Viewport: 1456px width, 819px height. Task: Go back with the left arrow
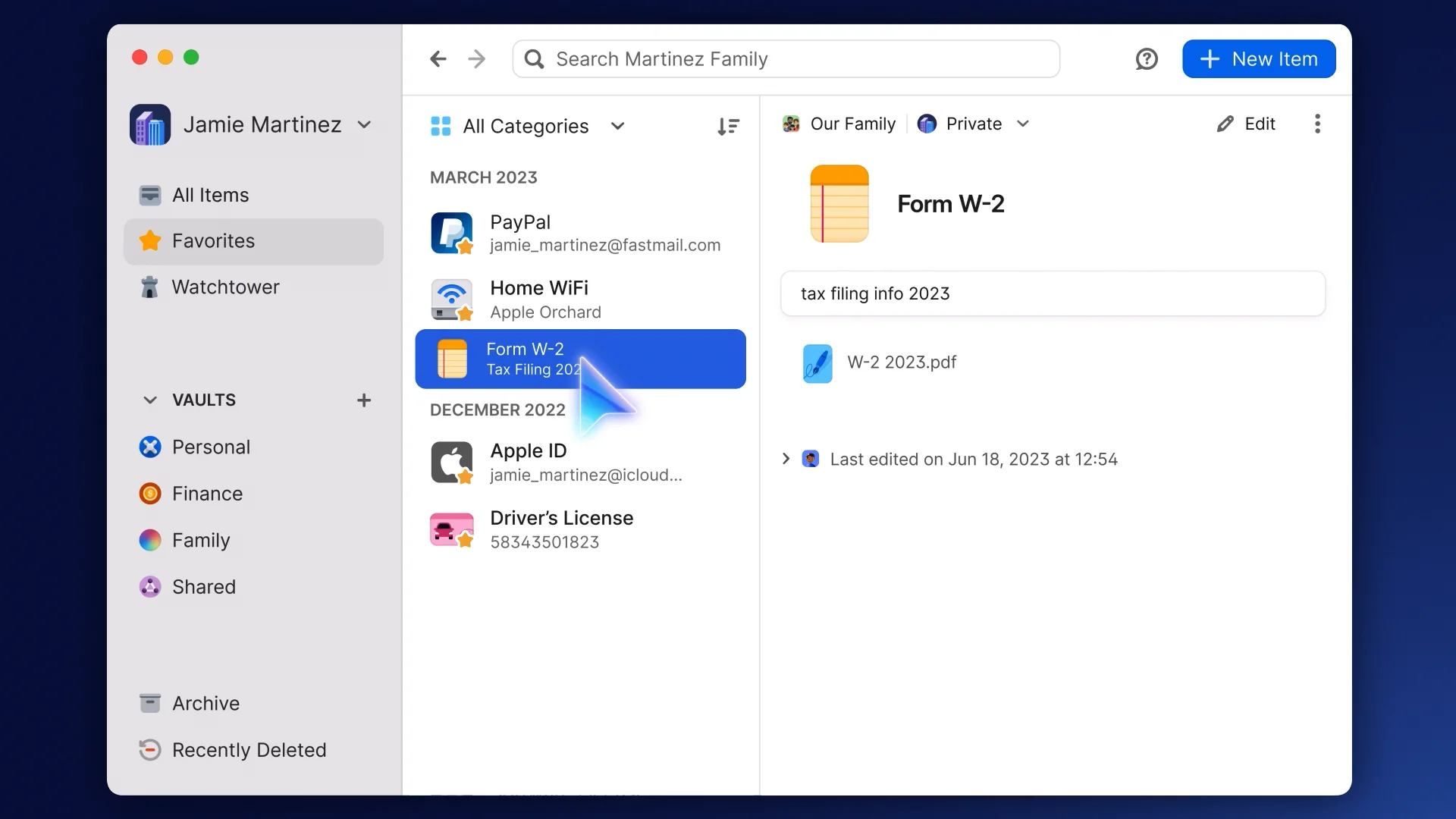[438, 59]
